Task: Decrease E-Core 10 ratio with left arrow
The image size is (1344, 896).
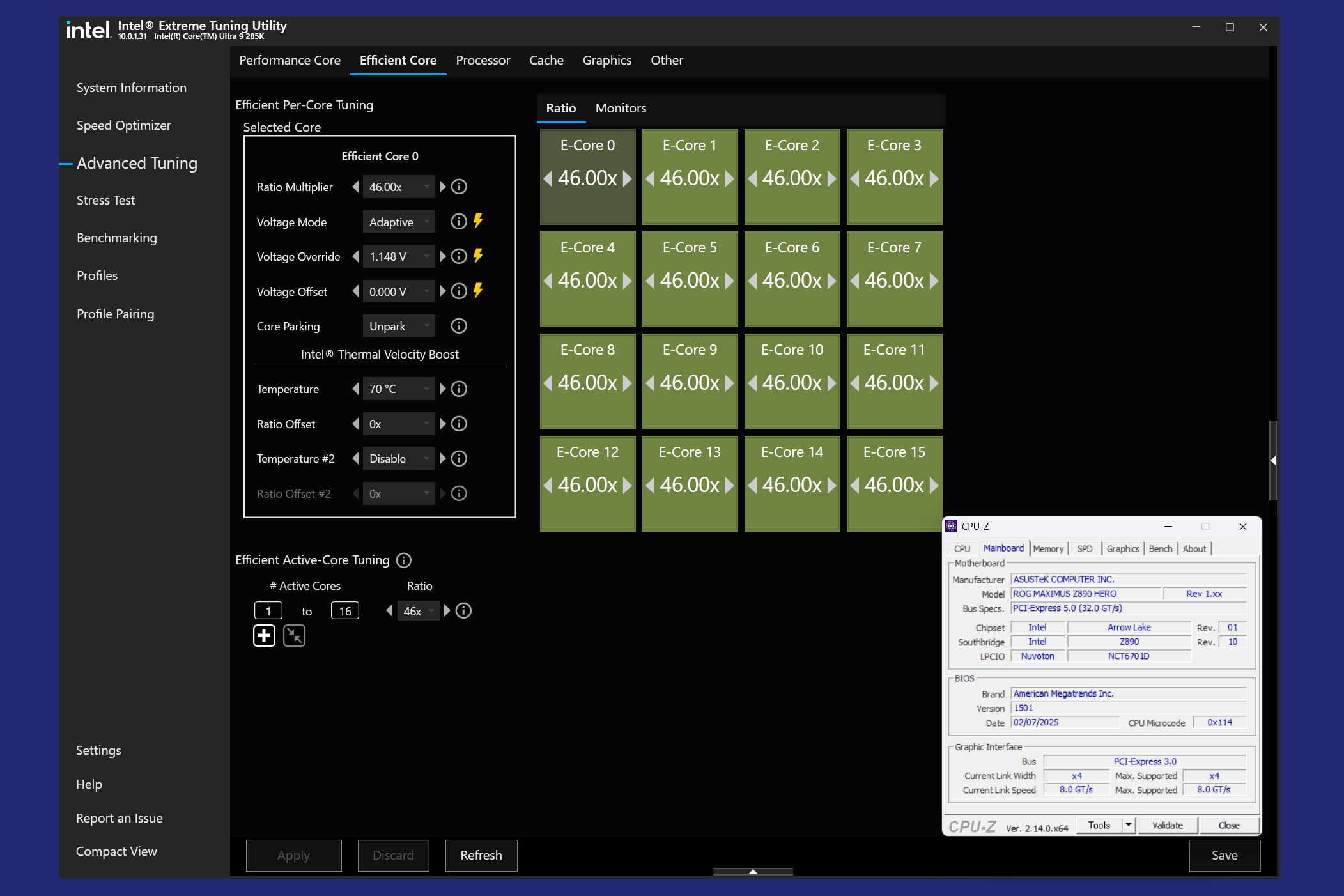Action: coord(753,383)
